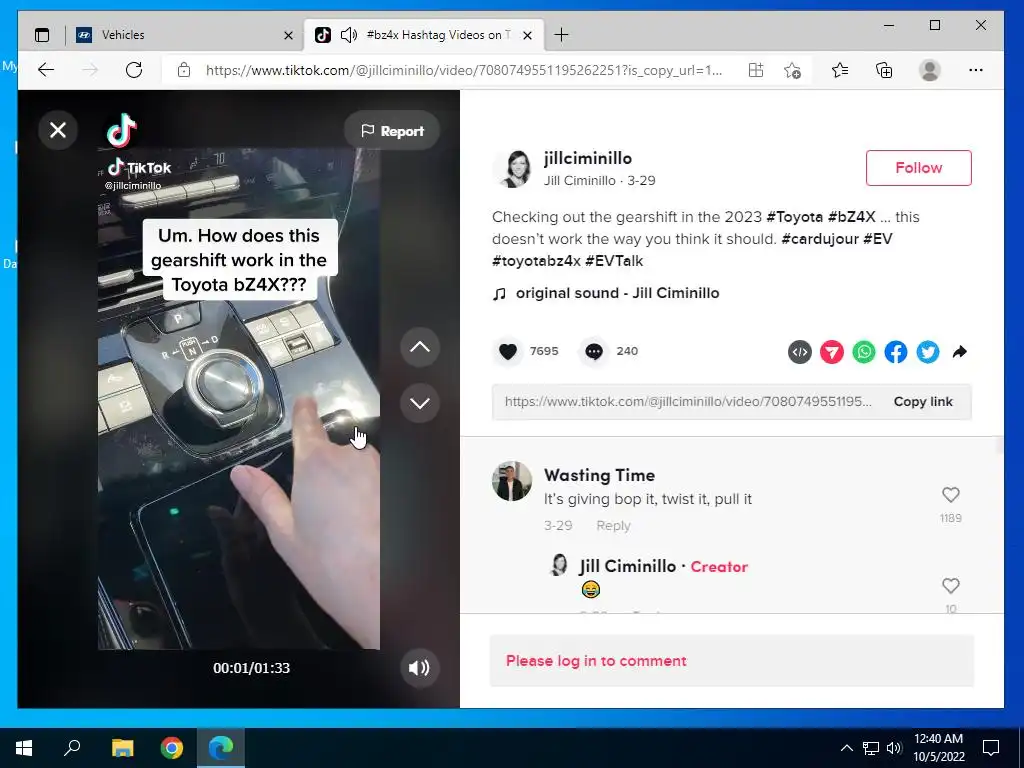Viewport: 1024px width, 768px height.
Task: Go to previous video arrow
Action: 420,347
